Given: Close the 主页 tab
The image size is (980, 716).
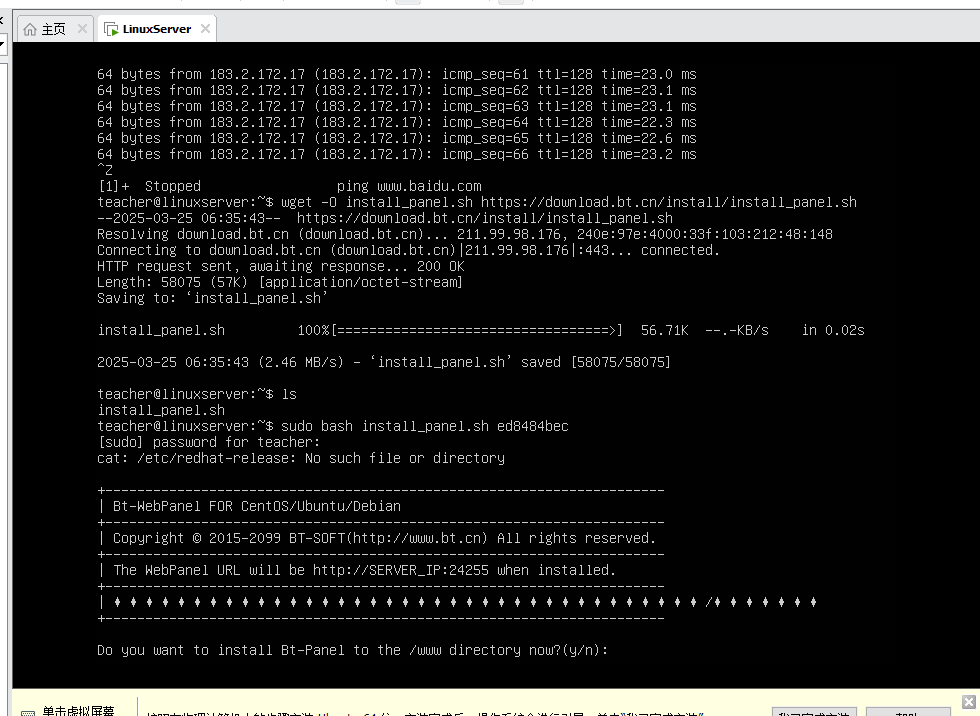Looking at the screenshot, I should point(82,29).
